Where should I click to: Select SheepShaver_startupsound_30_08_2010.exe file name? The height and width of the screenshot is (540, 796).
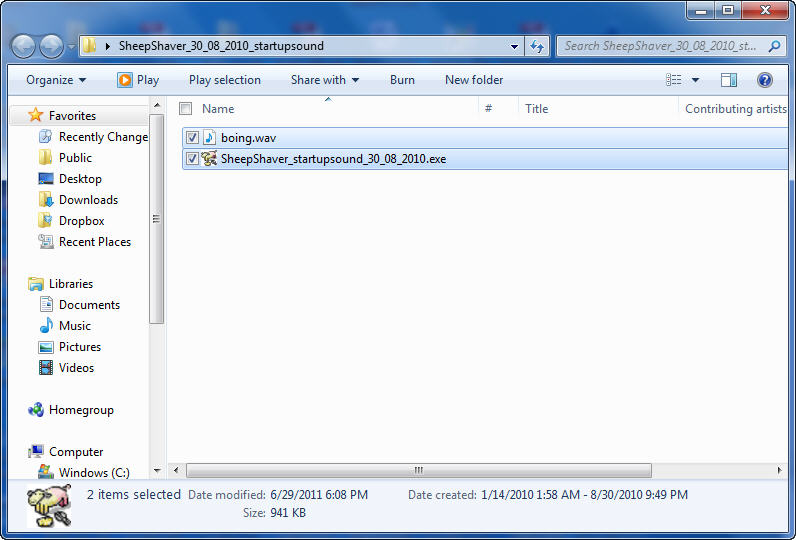point(334,159)
